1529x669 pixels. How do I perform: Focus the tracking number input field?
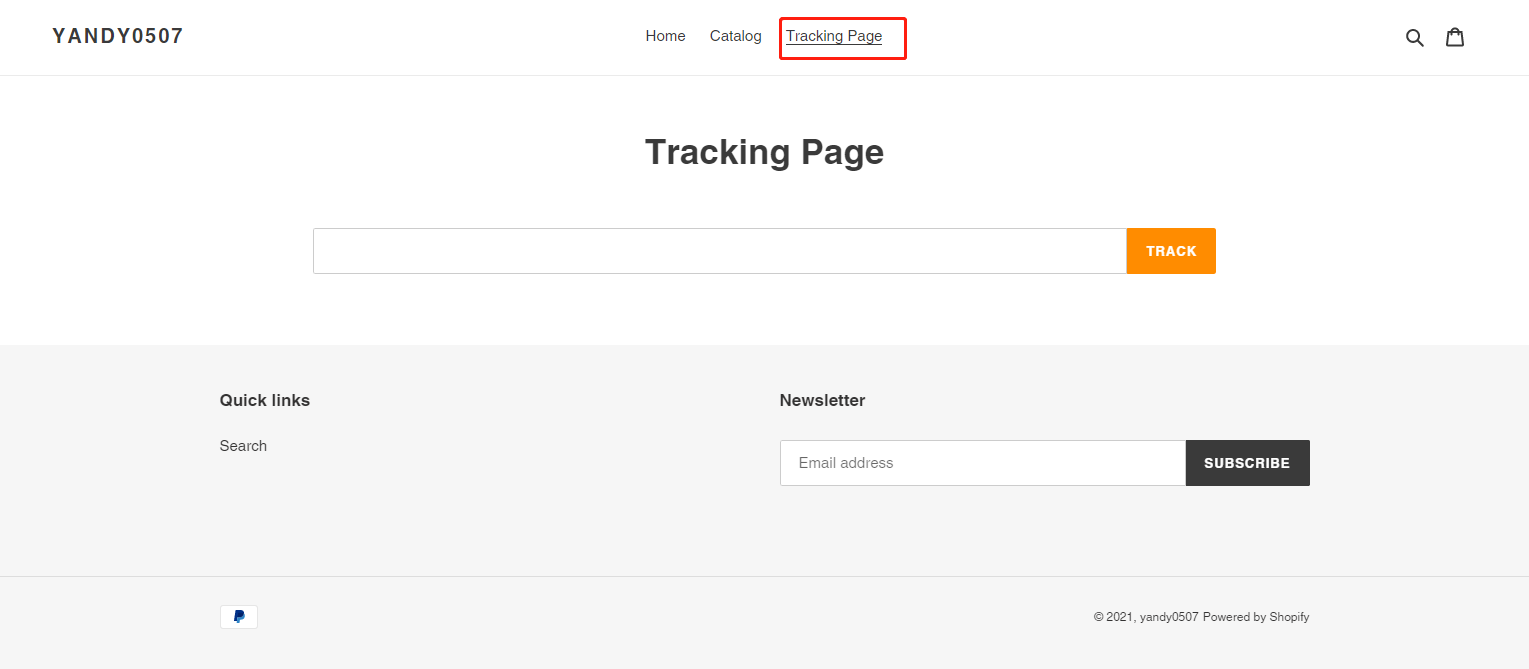[x=720, y=251]
